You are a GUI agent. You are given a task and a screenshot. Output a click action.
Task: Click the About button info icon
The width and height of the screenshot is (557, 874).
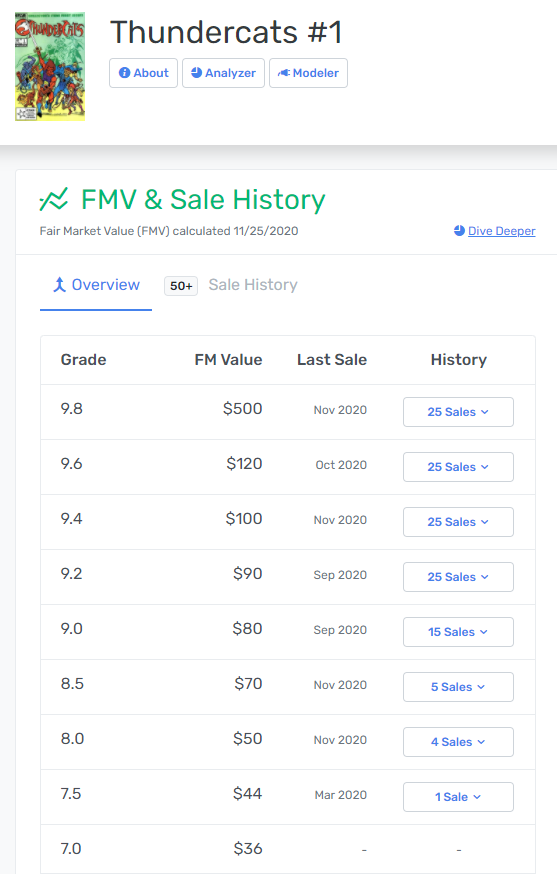coord(125,73)
